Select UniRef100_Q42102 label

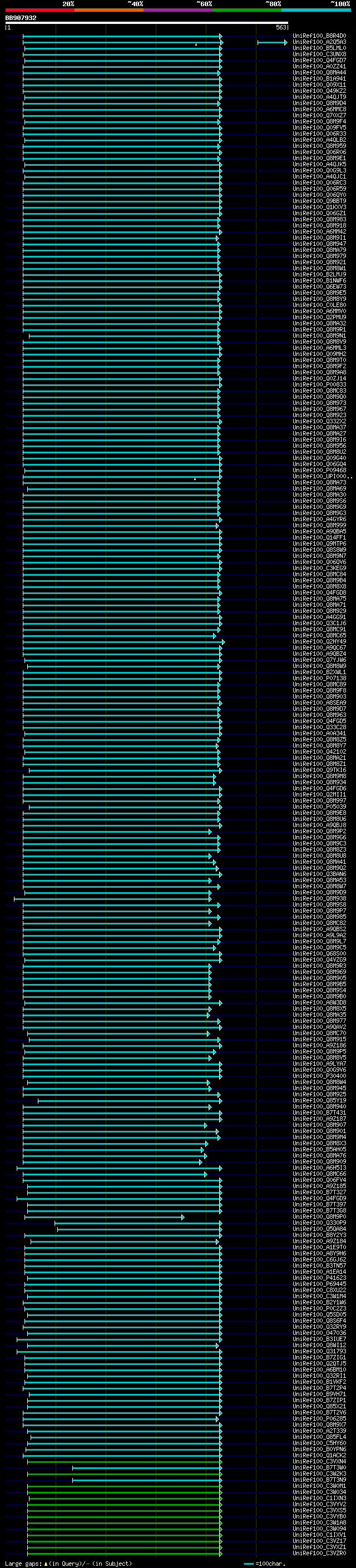[x=319, y=751]
